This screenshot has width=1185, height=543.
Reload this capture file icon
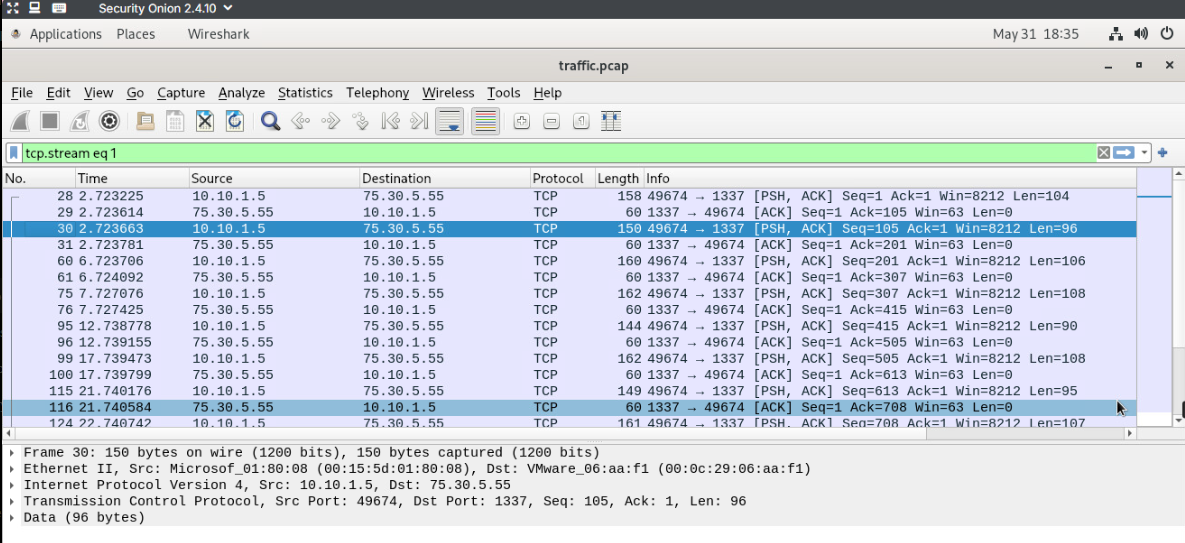[234, 121]
